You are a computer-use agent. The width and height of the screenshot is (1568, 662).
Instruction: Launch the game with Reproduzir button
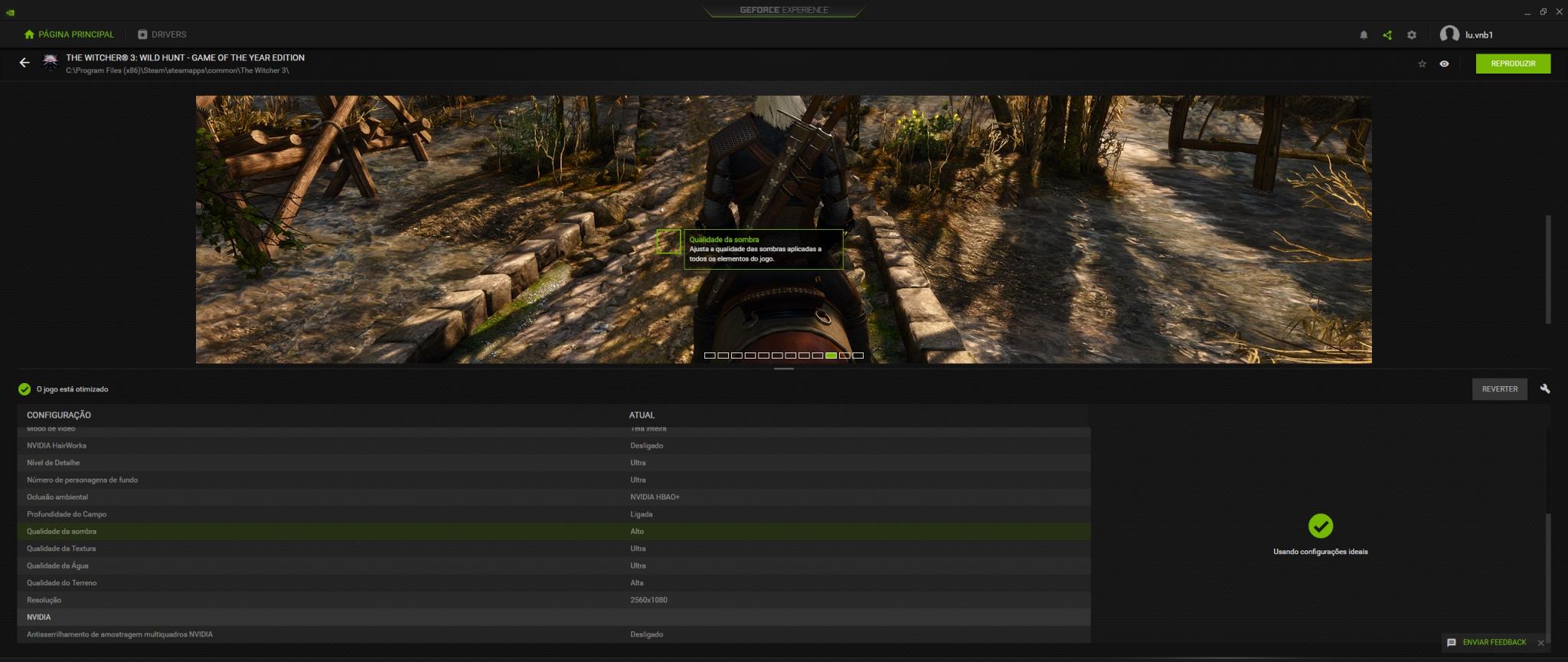(1513, 64)
